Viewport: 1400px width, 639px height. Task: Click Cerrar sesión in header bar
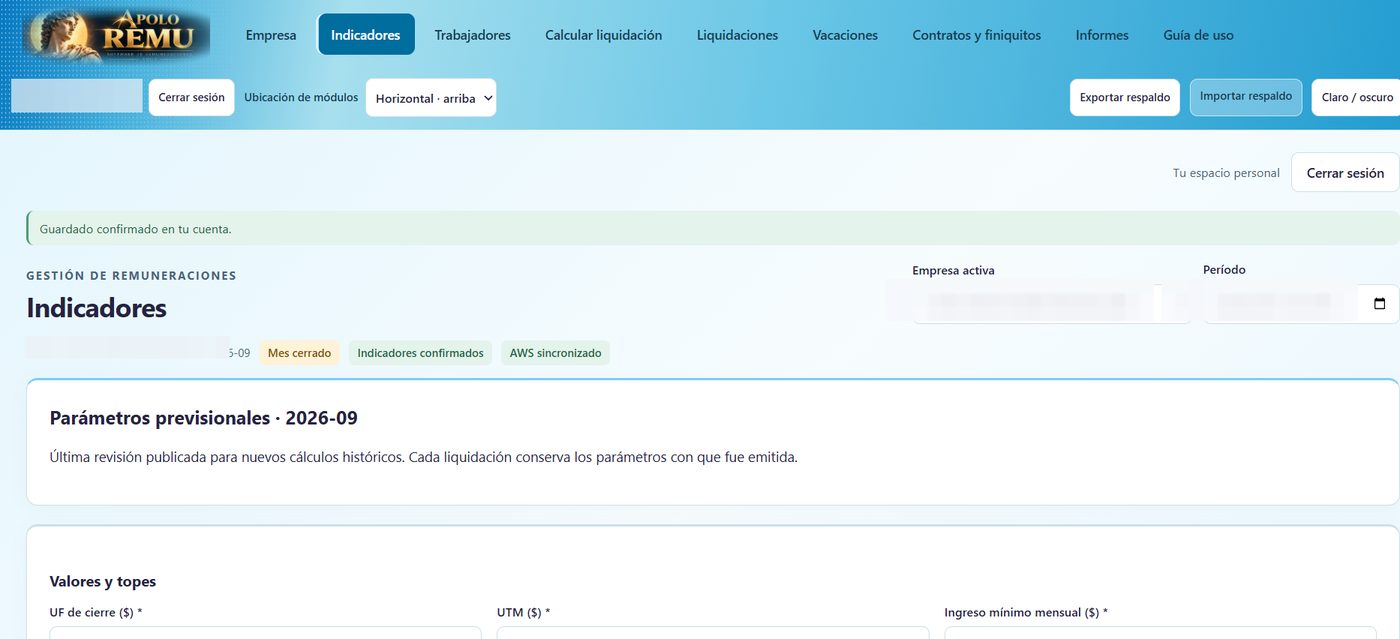(x=192, y=98)
